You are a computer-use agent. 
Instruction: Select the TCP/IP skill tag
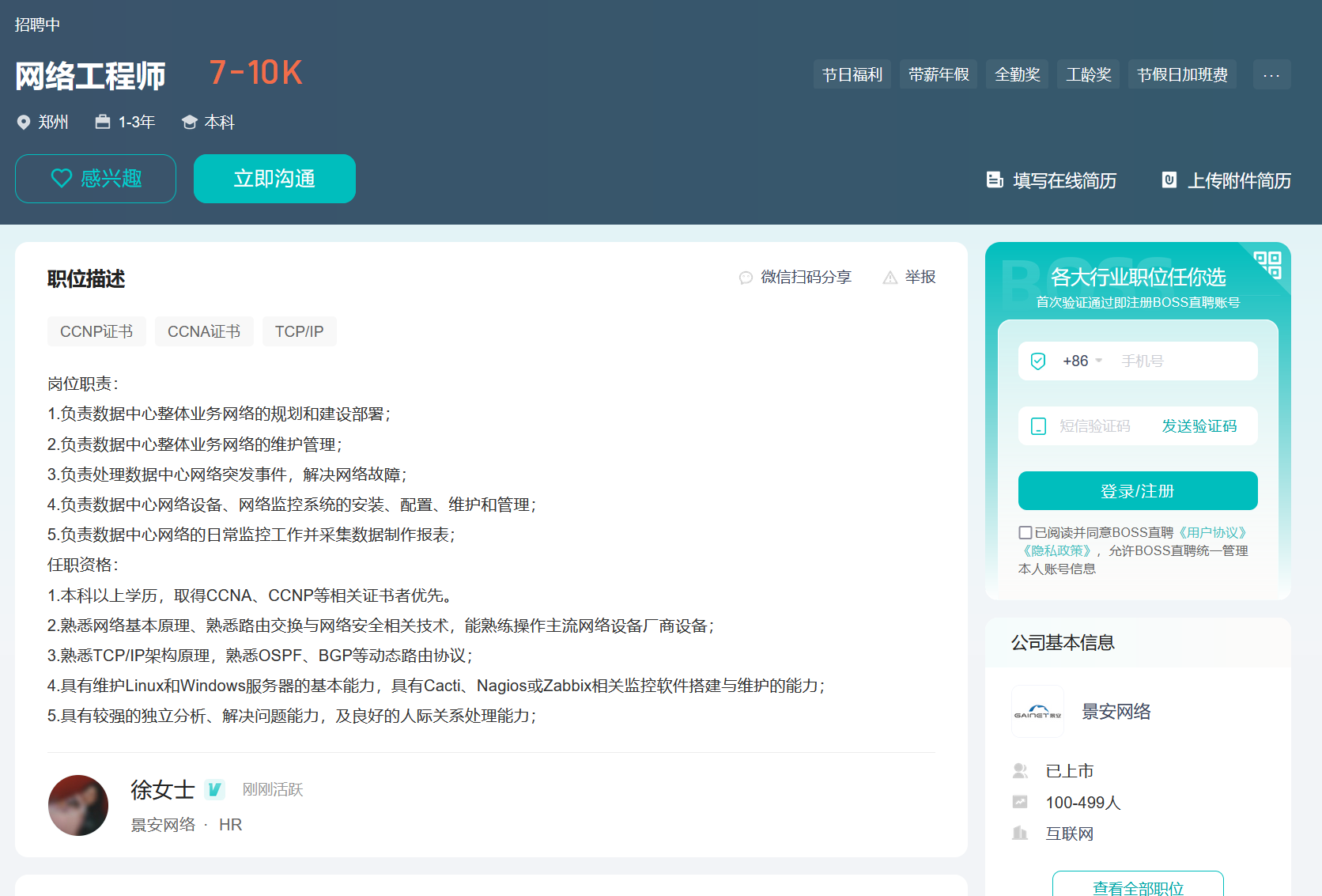[x=299, y=331]
